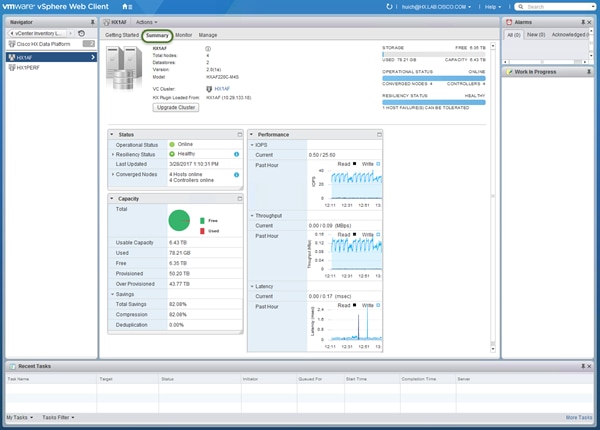Collapse the Savings group
The height and width of the screenshot is (430, 600).
click(112, 294)
